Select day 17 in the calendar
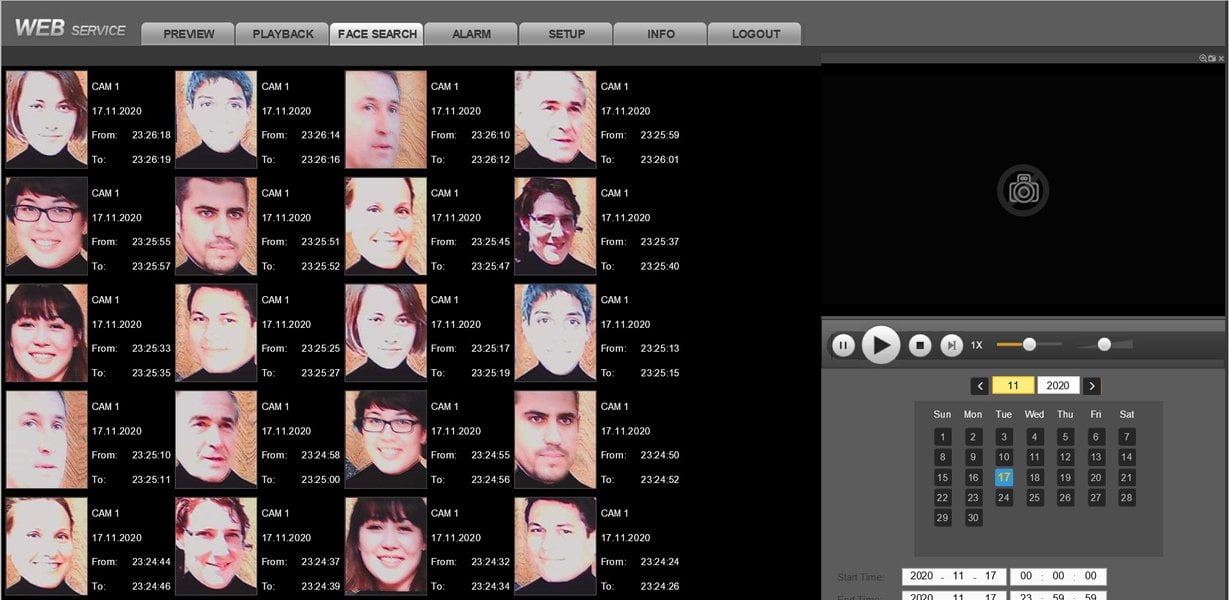 tap(1004, 478)
